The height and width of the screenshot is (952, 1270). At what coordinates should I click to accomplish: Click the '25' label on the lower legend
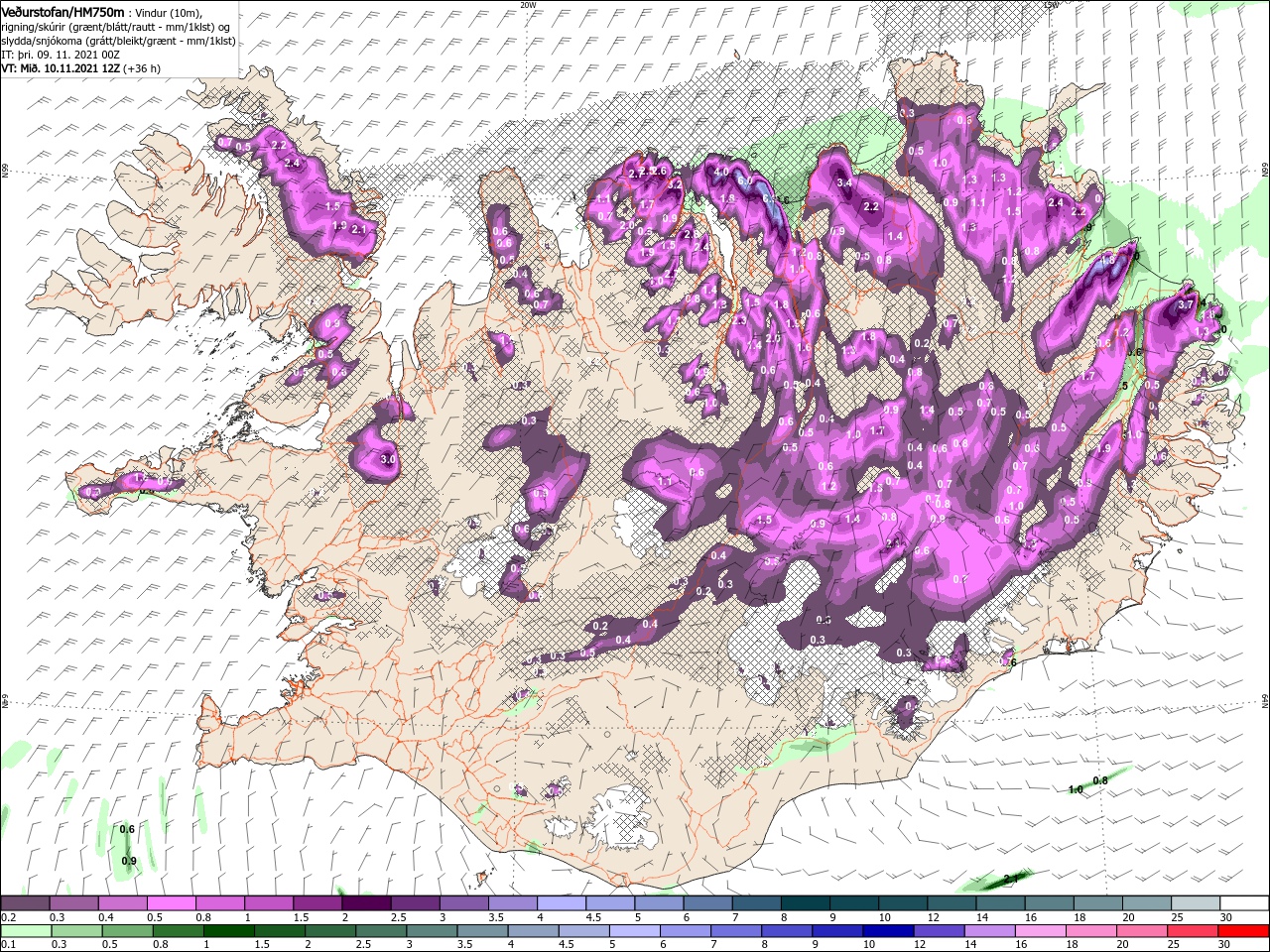1176,945
